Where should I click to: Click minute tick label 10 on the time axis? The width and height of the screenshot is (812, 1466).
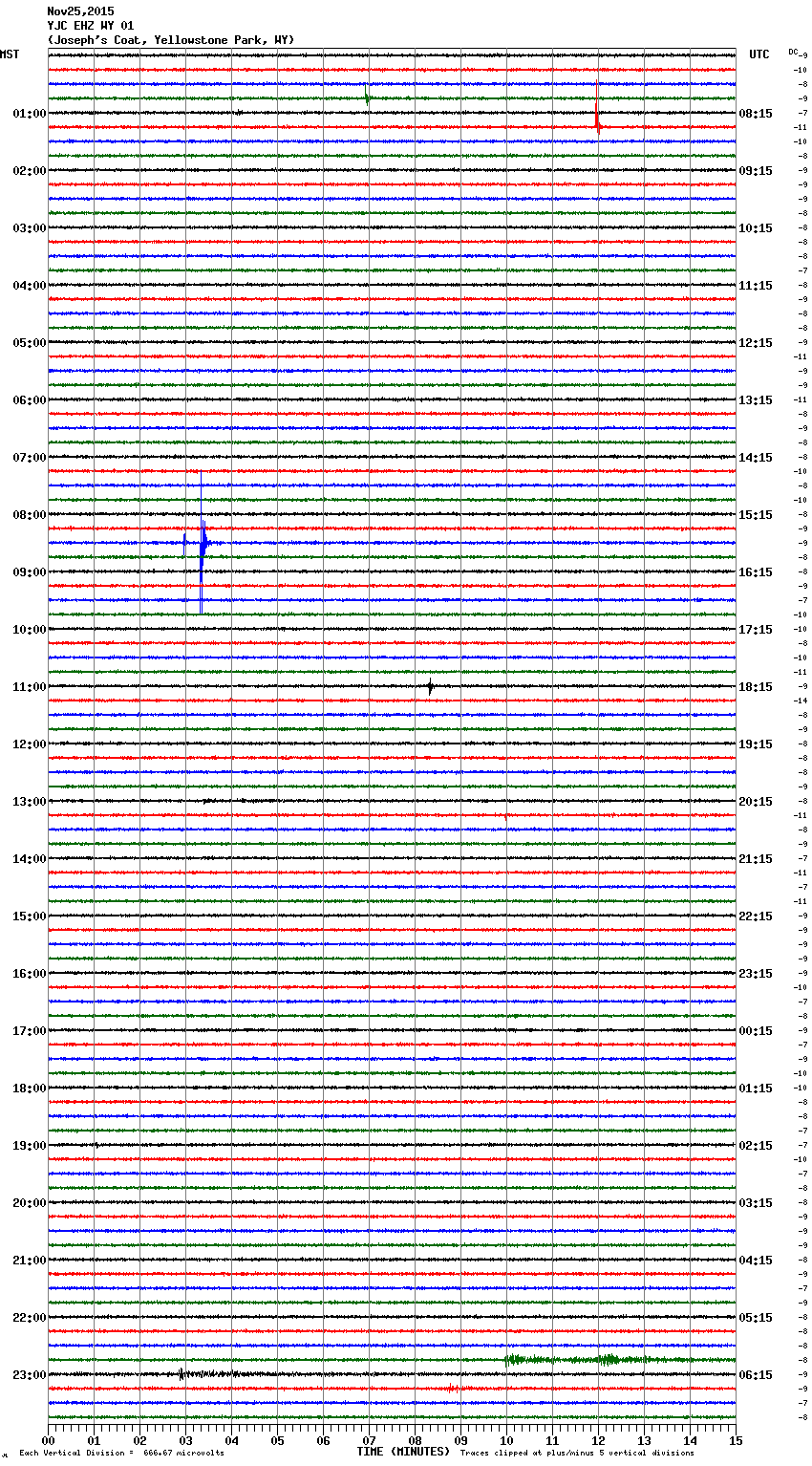tap(506, 1440)
